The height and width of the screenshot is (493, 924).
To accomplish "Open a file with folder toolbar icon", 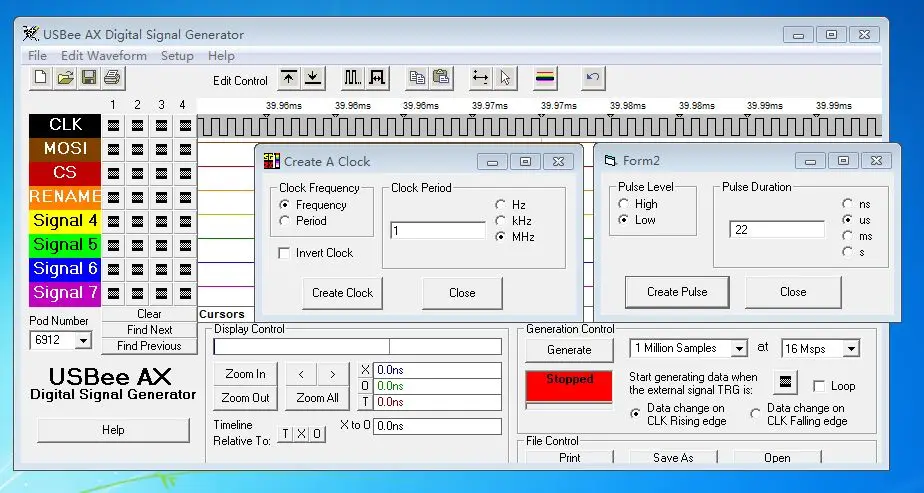I will coord(65,78).
